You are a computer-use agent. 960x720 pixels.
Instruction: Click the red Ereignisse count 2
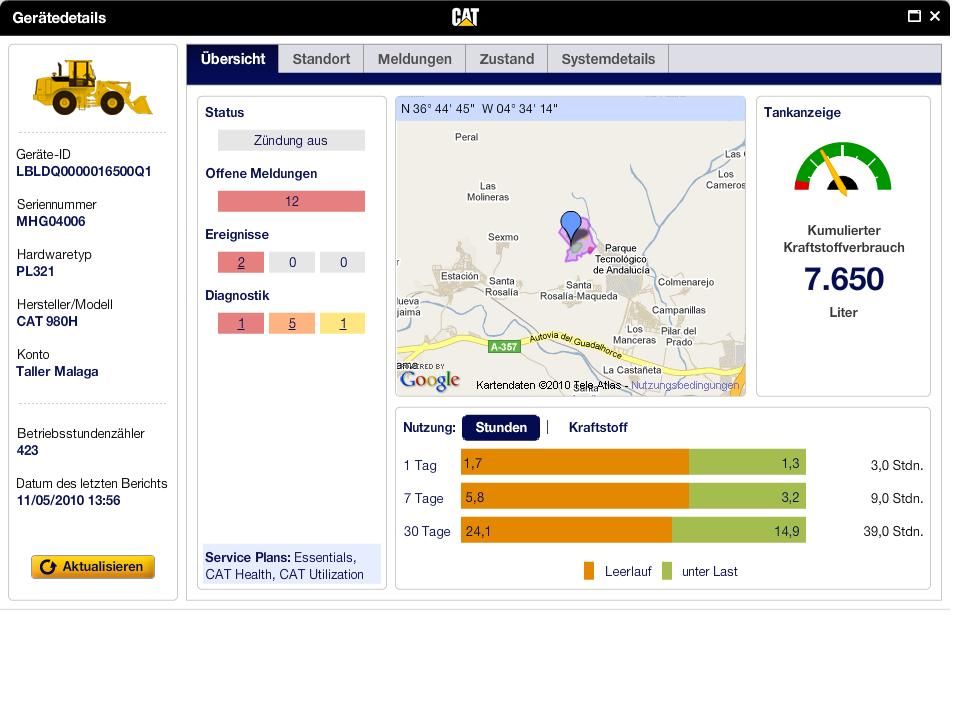241,262
